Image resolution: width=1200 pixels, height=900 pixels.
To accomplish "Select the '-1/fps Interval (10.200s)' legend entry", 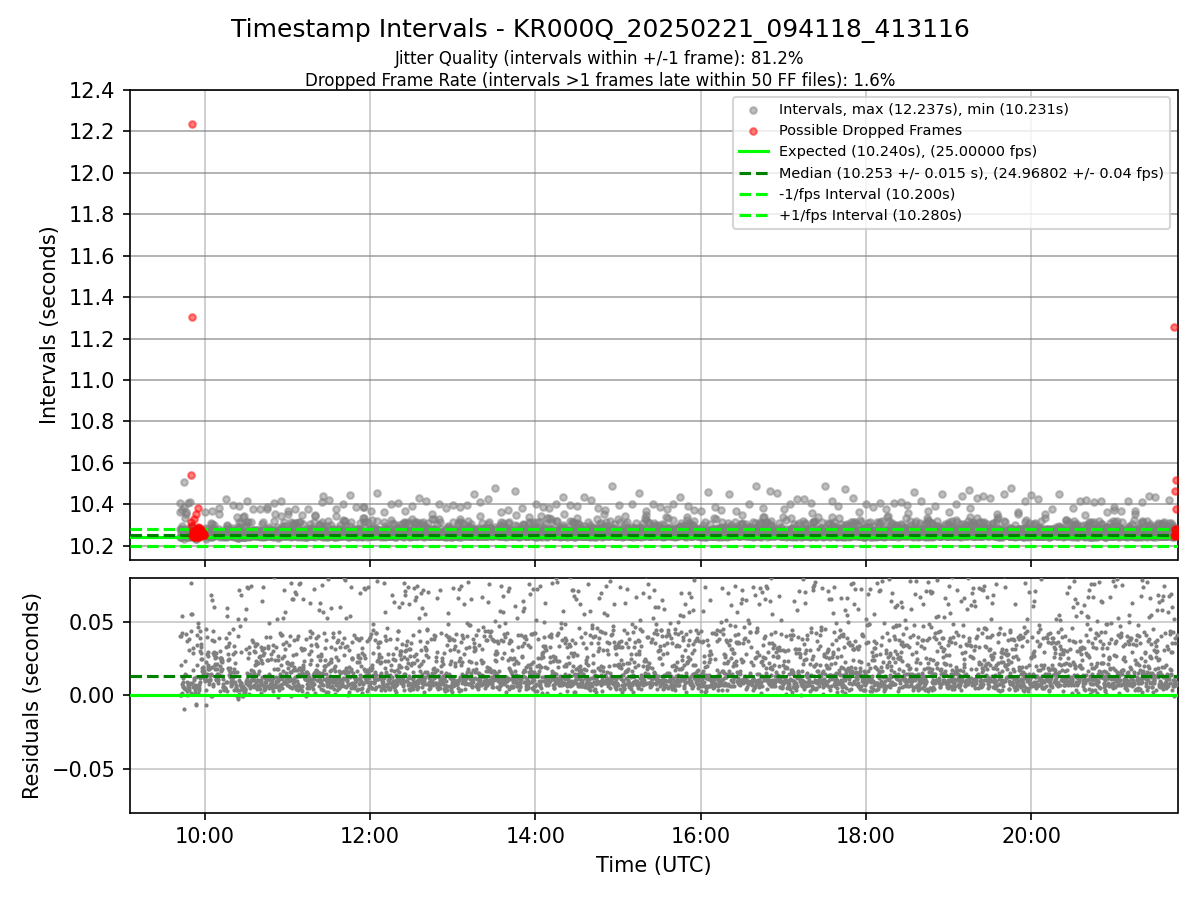I will (867, 194).
